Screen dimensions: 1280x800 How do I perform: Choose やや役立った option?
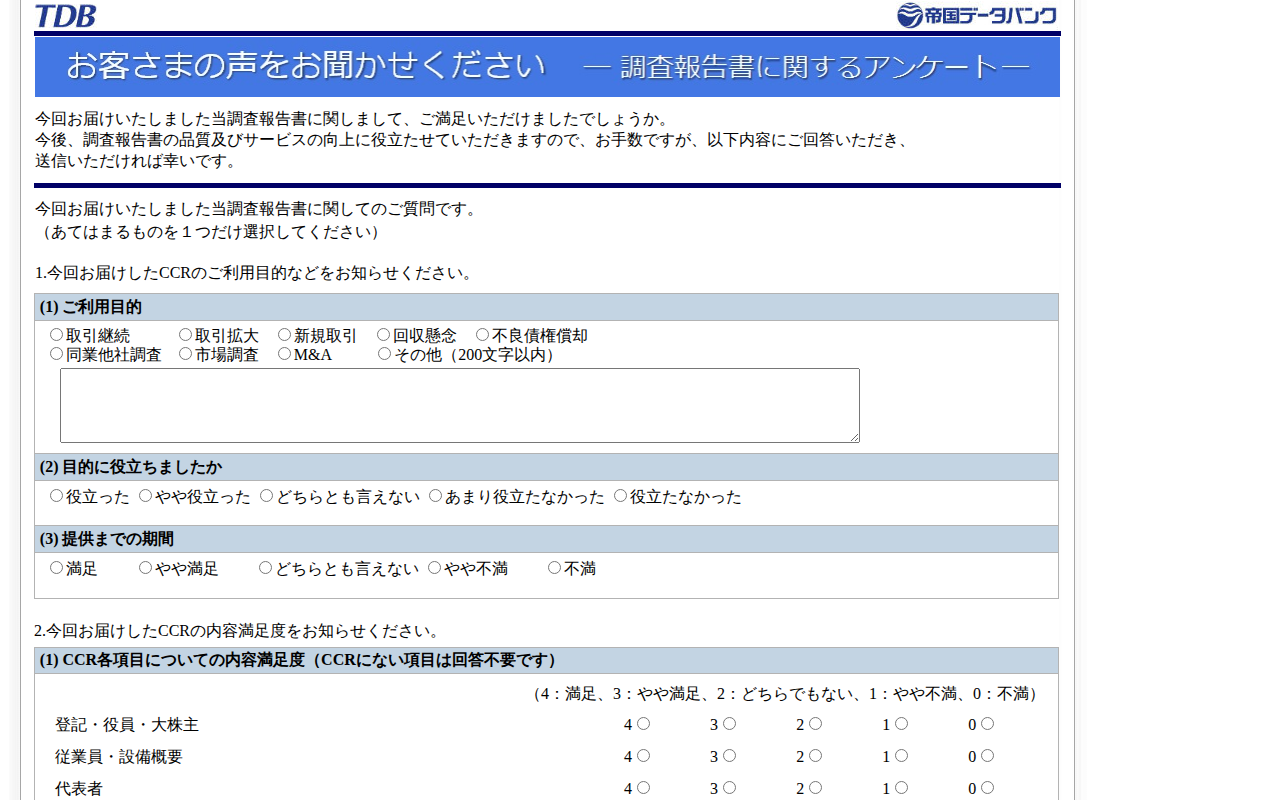point(145,495)
